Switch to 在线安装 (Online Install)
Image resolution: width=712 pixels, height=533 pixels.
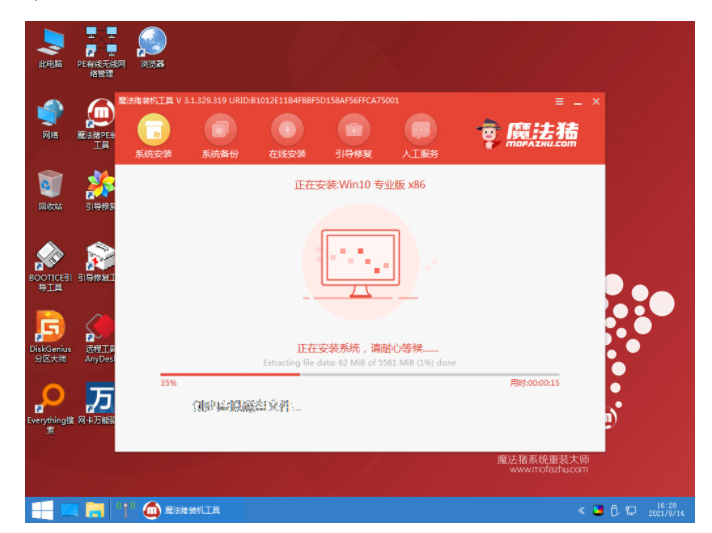287,130
